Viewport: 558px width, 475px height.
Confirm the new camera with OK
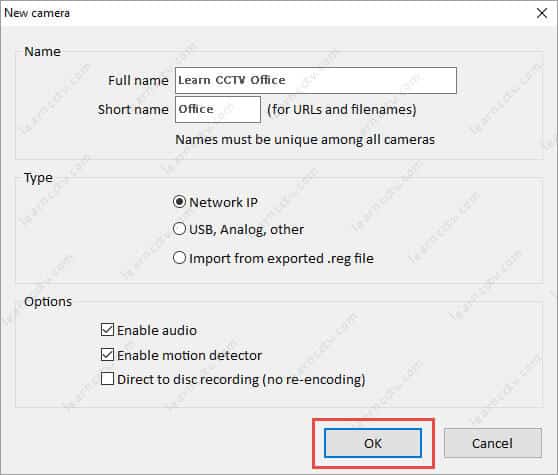(373, 443)
